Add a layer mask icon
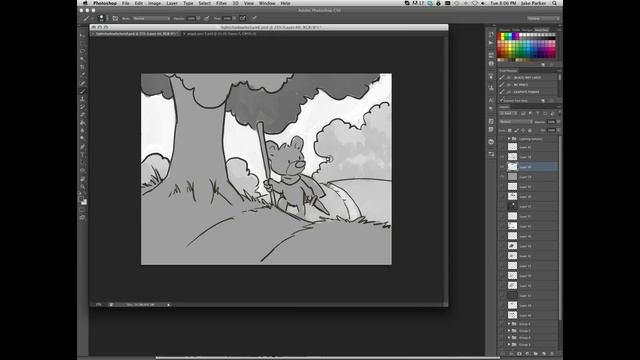The width and height of the screenshot is (640, 360). point(519,353)
